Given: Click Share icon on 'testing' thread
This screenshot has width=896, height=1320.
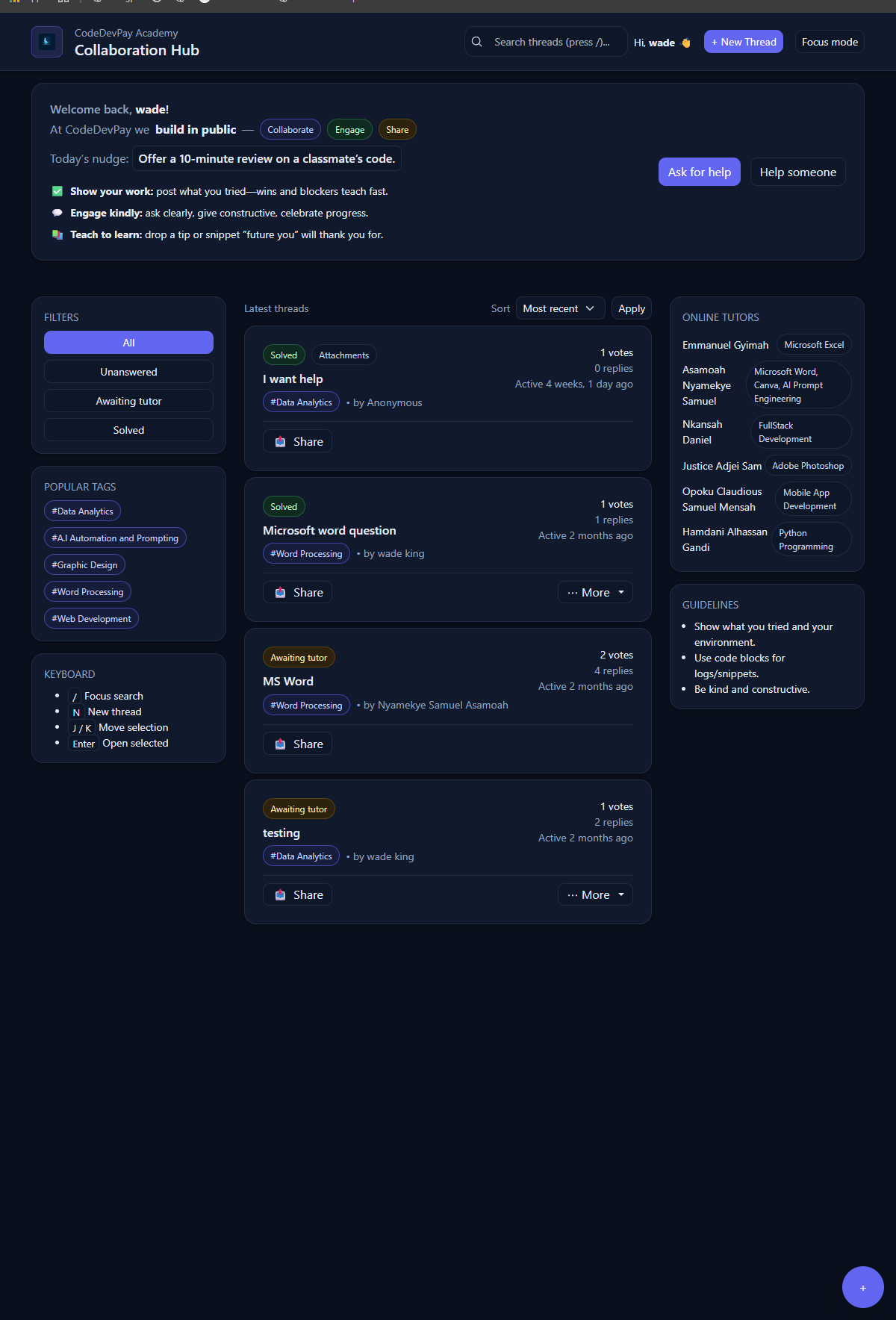Looking at the screenshot, I should click(280, 894).
